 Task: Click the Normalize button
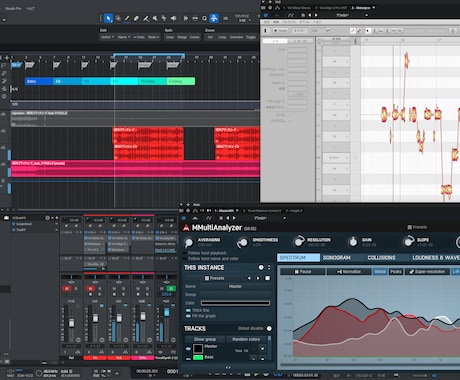pos(348,272)
